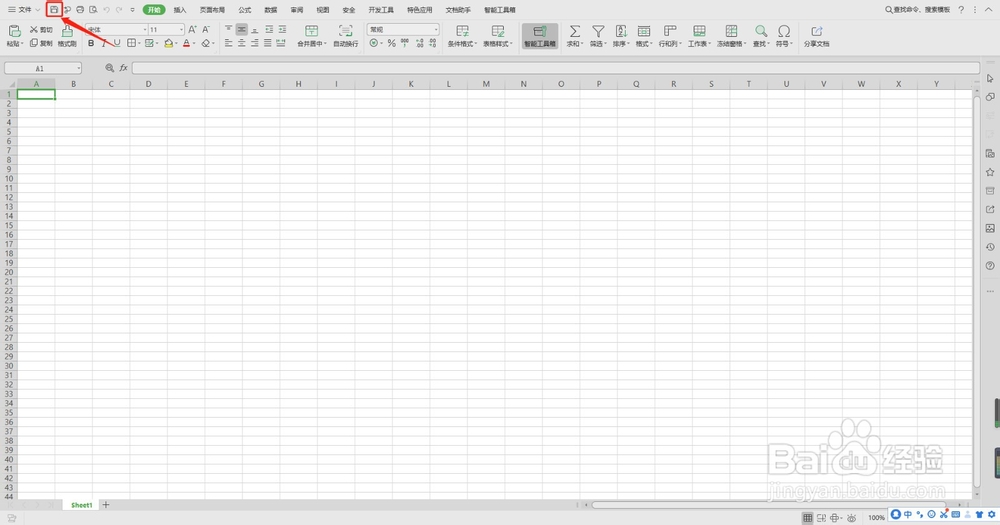Align cell text left
Screen dimensions: 1000x525
click(x=228, y=43)
